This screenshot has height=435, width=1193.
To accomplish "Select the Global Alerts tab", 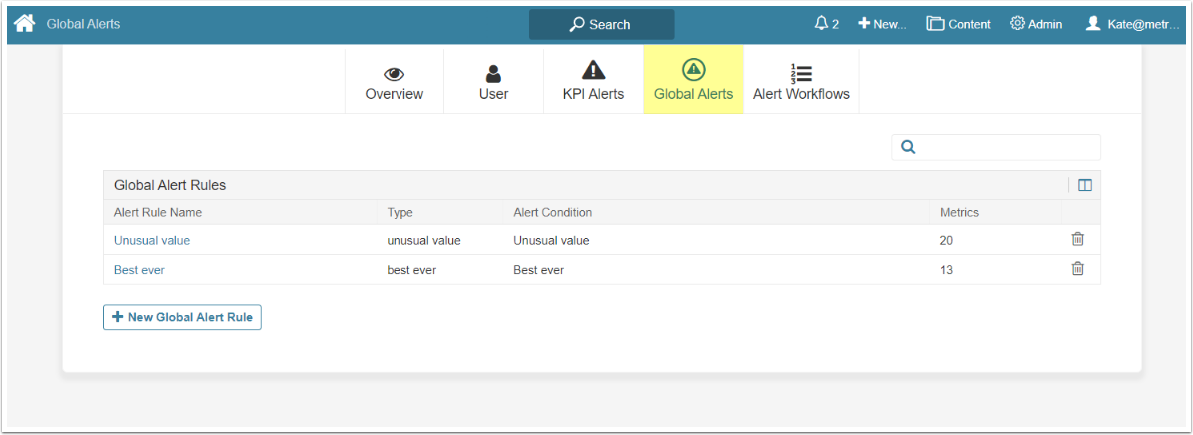I will click(694, 80).
